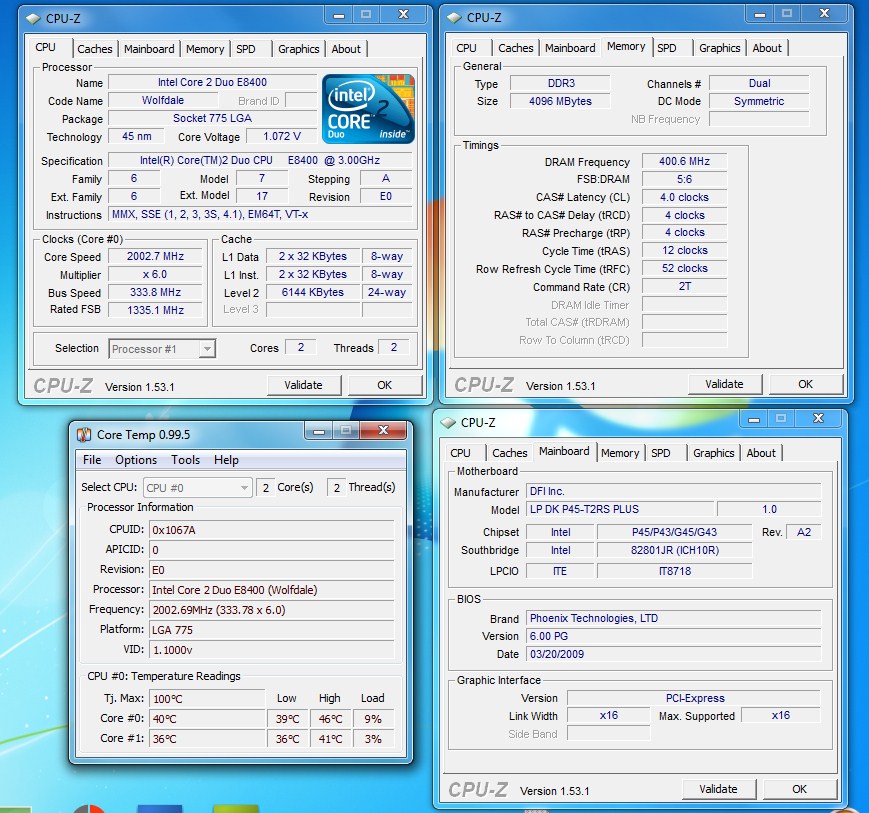Viewport: 869px width, 813px height.
Task: Click the Core Temp title bar icon
Action: click(x=84, y=434)
